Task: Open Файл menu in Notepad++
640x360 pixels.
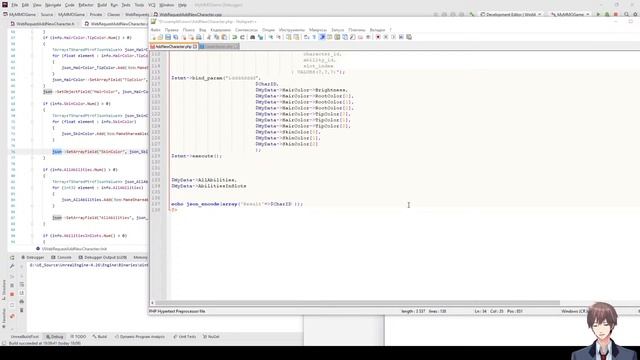Action: (156, 30)
